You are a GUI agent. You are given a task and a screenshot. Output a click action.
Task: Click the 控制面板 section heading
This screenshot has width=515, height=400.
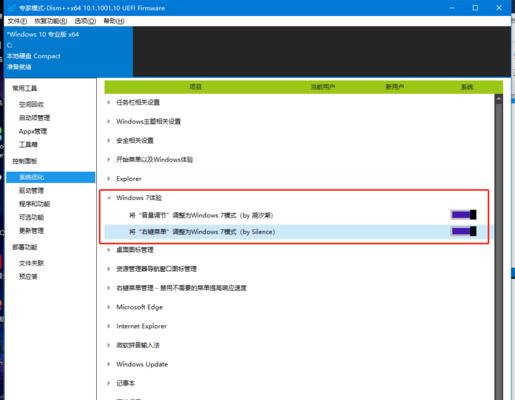point(25,161)
